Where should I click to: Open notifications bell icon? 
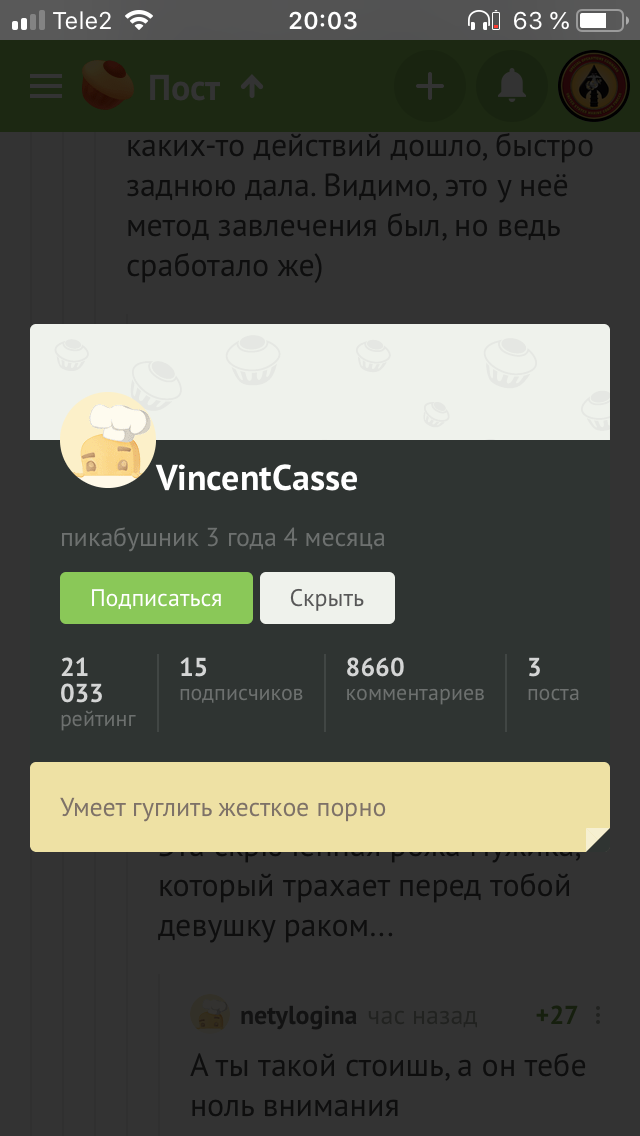(512, 87)
